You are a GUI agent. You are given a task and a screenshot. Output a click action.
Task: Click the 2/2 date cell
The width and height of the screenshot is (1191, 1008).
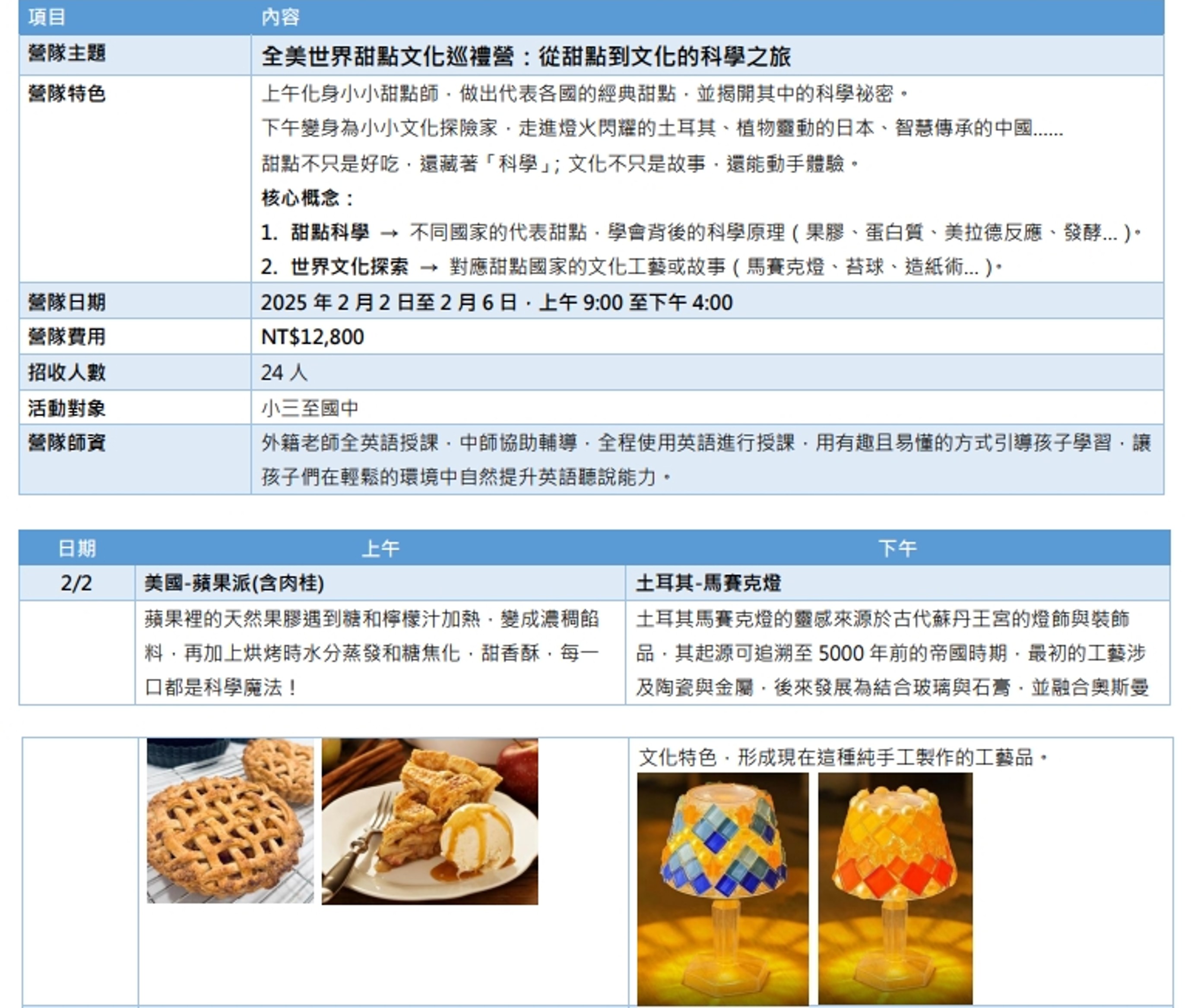(76, 583)
